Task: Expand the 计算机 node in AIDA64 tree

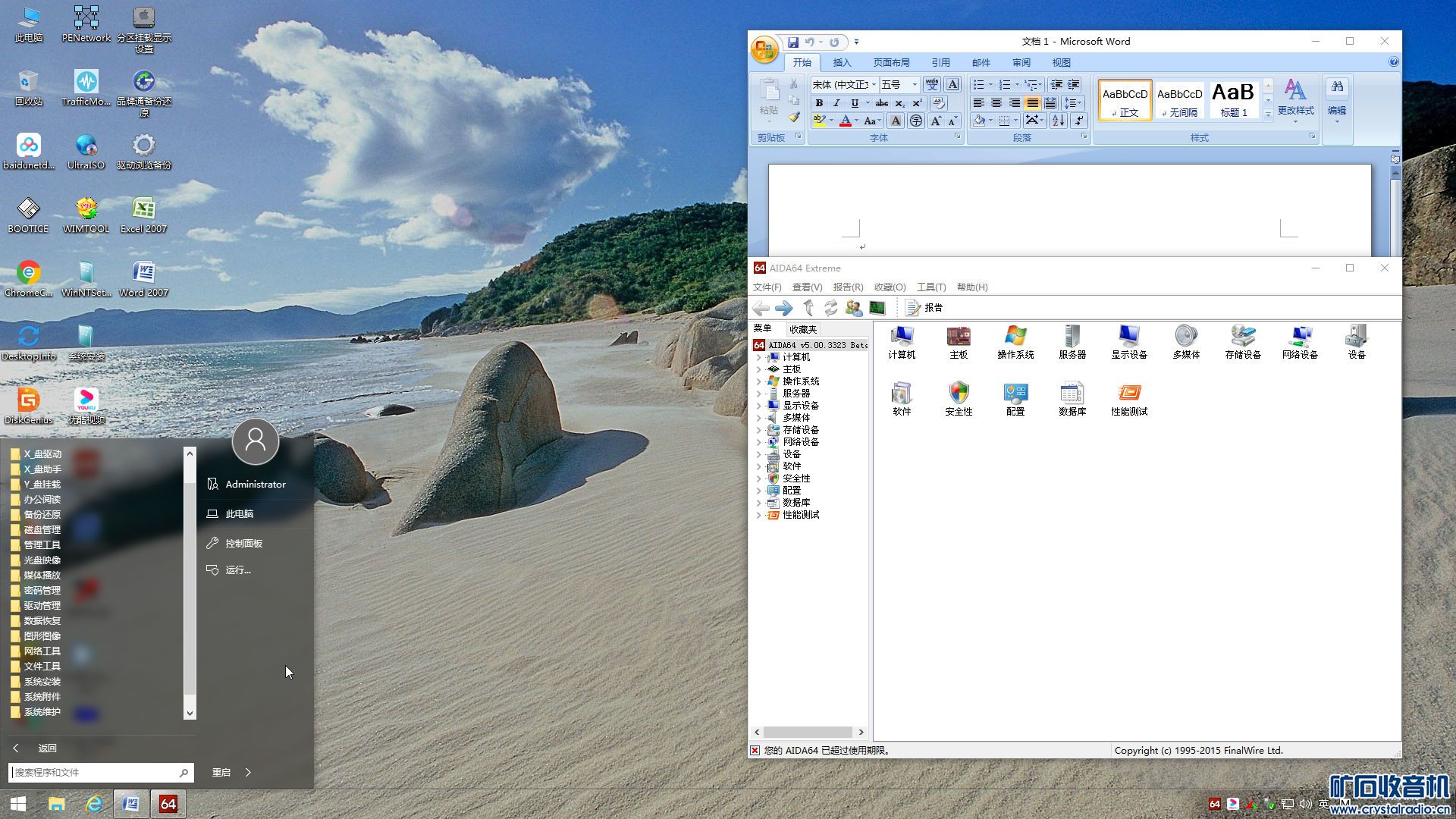Action: [x=758, y=357]
